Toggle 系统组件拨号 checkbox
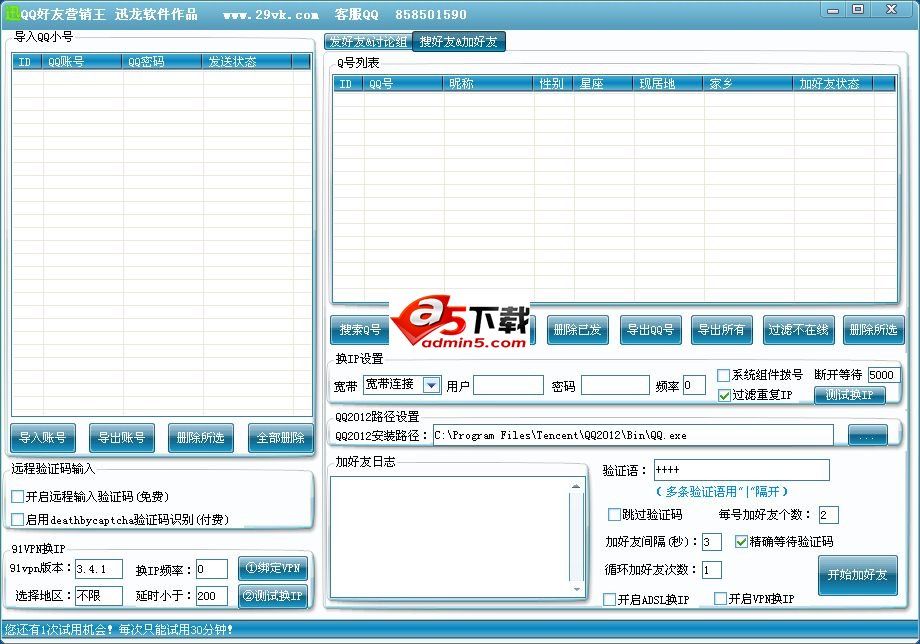 [x=723, y=375]
